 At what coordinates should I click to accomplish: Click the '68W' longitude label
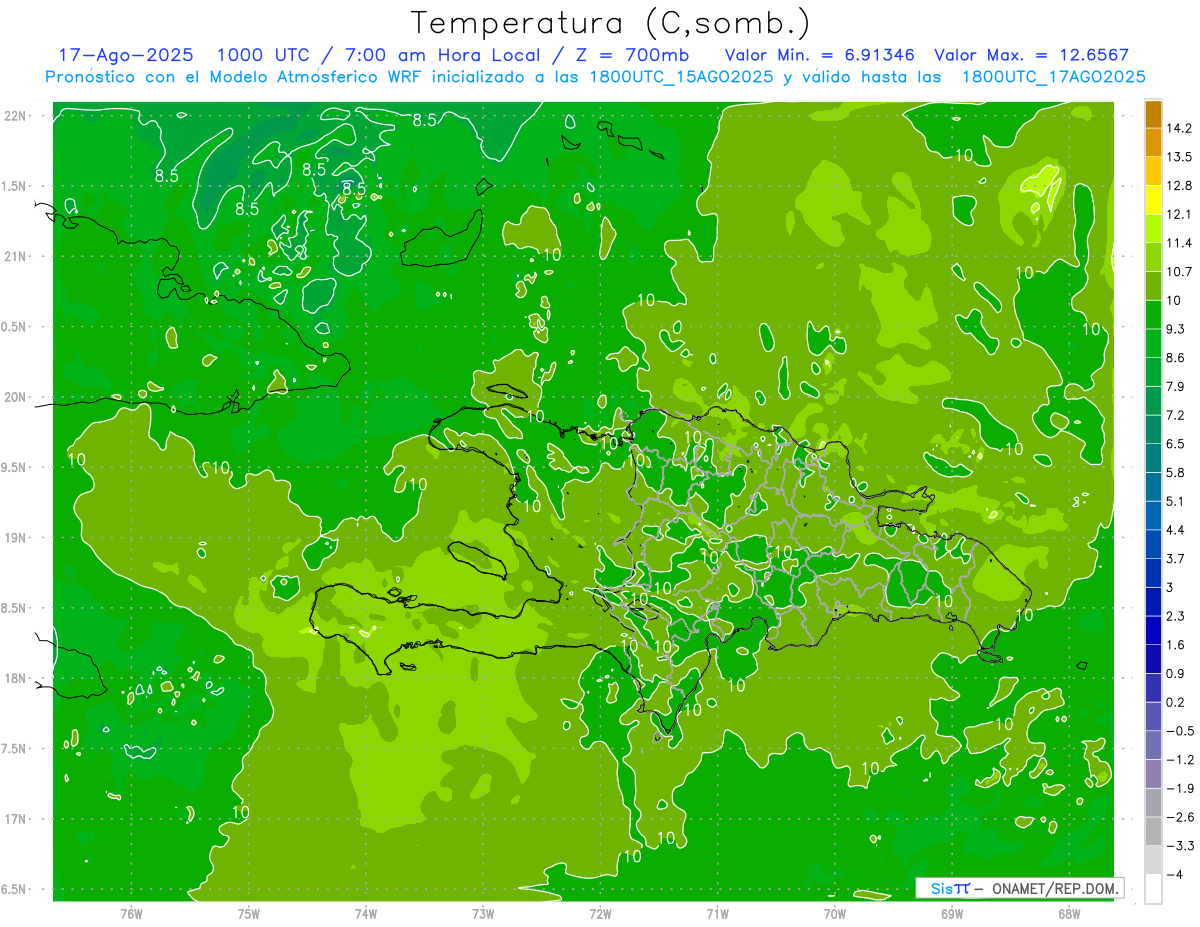pyautogui.click(x=1069, y=914)
